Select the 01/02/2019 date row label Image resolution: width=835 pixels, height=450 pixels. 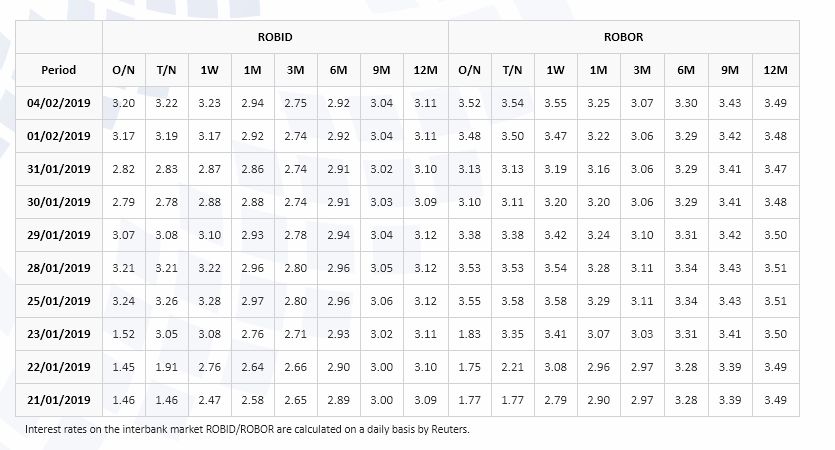pos(59,136)
